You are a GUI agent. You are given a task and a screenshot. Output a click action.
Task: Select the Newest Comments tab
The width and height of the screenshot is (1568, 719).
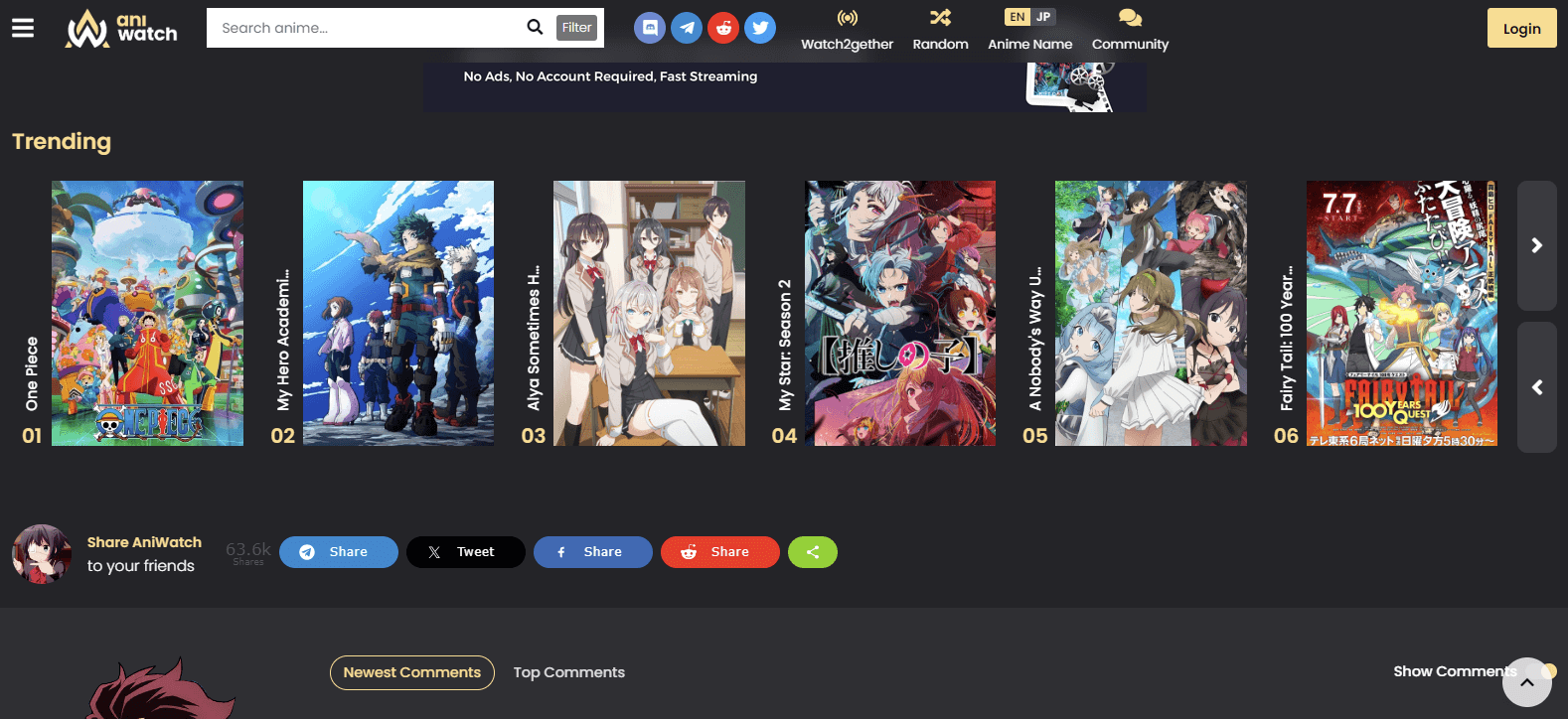tap(412, 672)
